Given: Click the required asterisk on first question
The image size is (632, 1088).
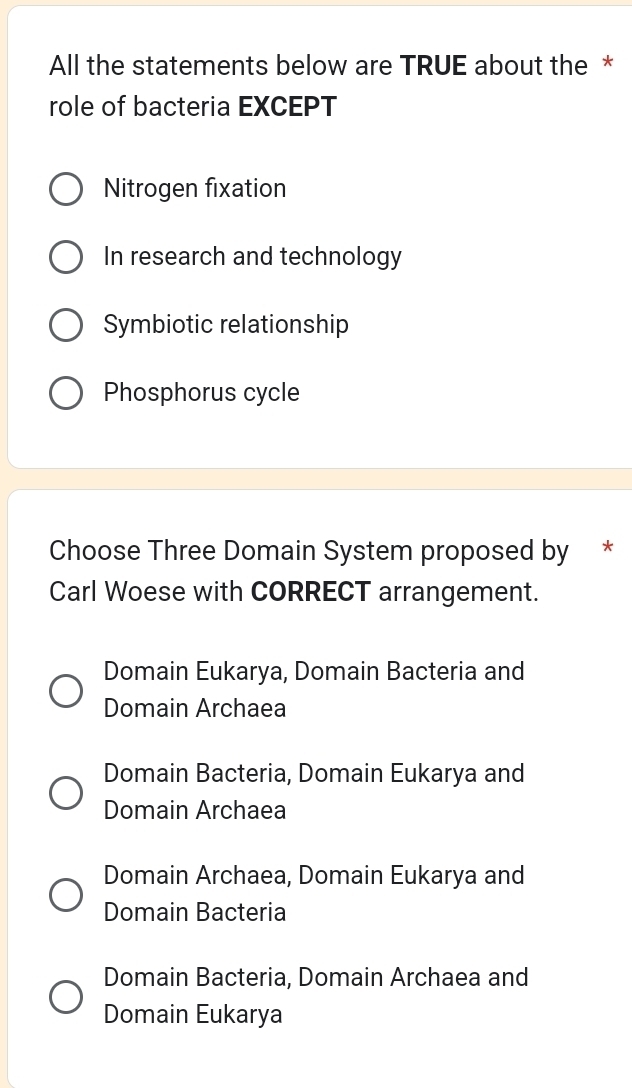Looking at the screenshot, I should coord(607,62).
